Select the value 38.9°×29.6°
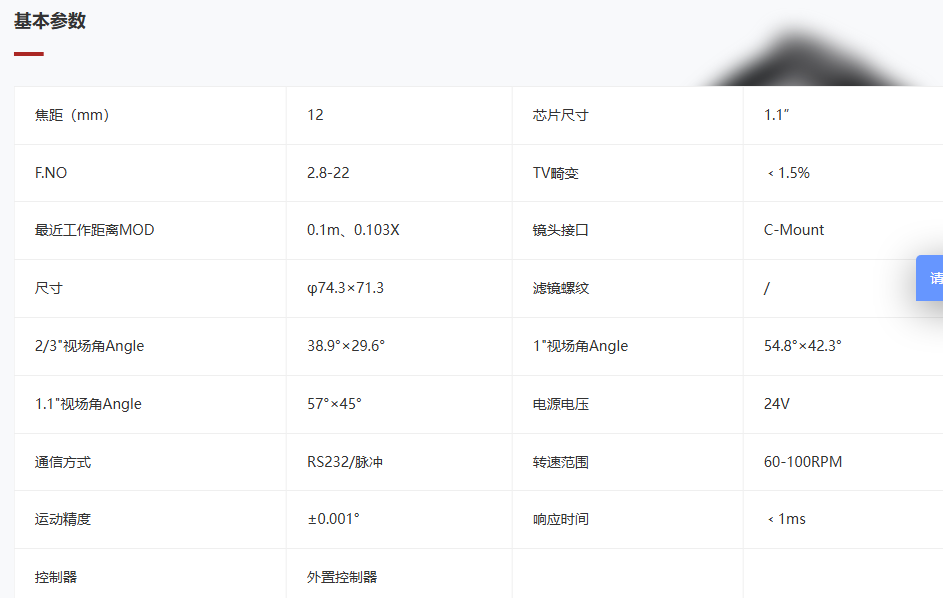The width and height of the screenshot is (943, 598). coord(346,346)
